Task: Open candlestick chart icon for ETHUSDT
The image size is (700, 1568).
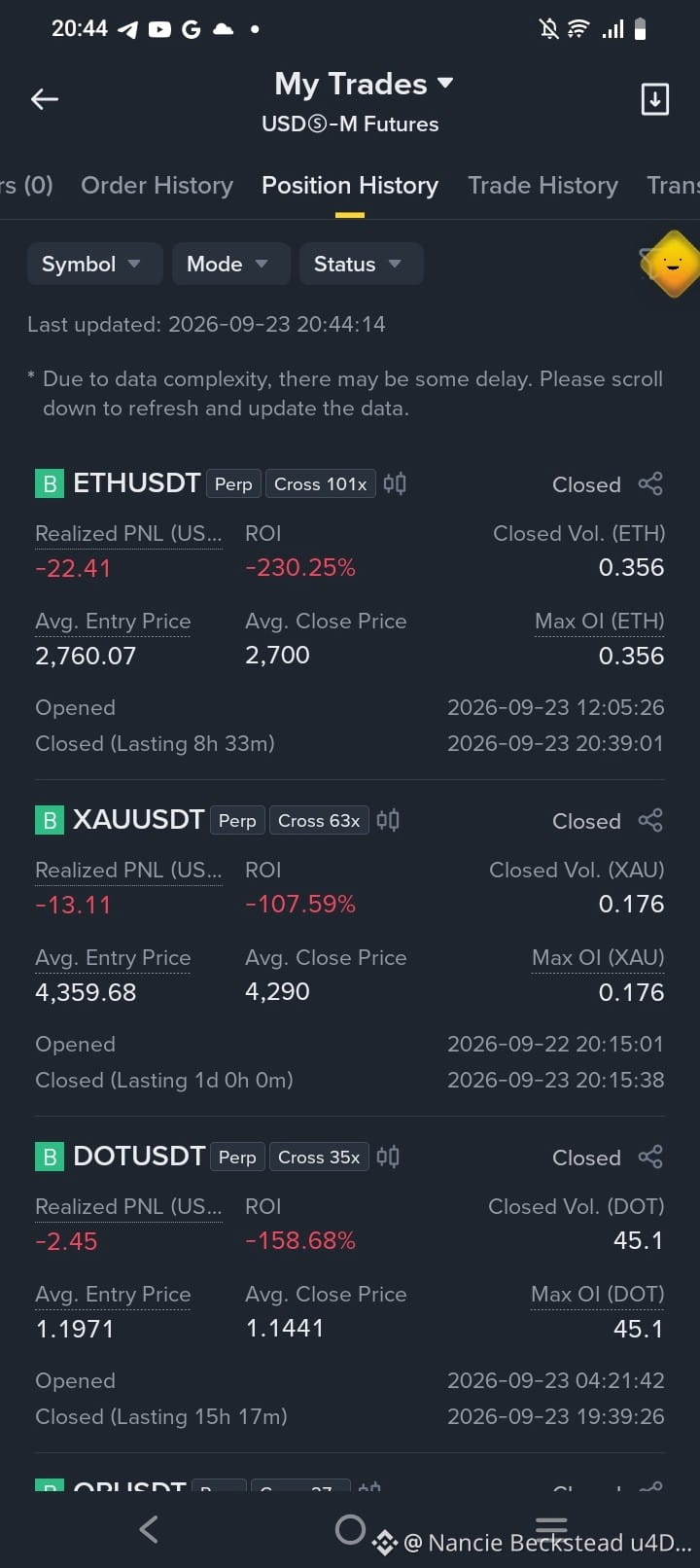Action: click(x=395, y=483)
